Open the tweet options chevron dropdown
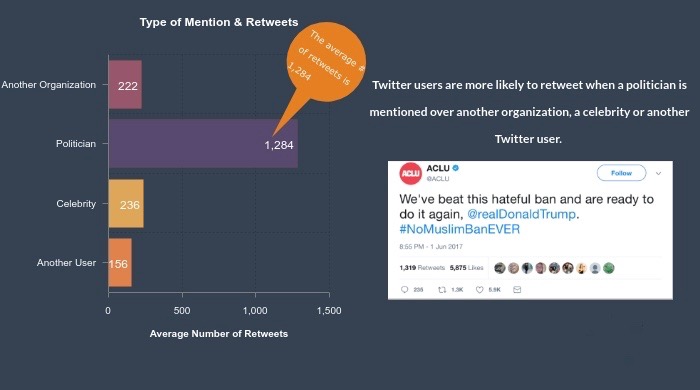This screenshot has height=390, width=700. click(658, 174)
